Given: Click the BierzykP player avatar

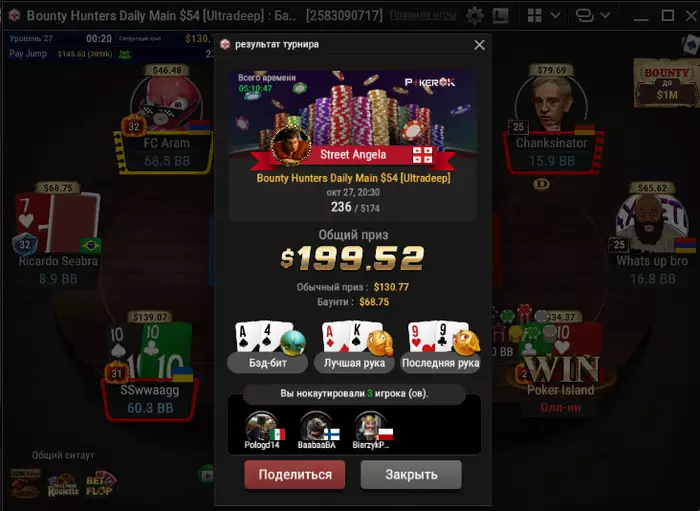Looking at the screenshot, I should coord(371,426).
